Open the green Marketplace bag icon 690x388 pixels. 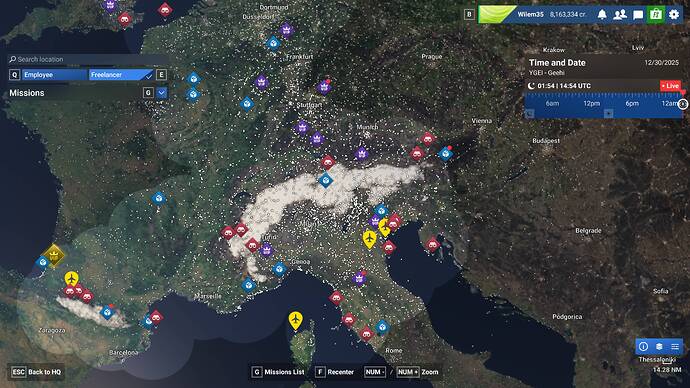(x=656, y=15)
